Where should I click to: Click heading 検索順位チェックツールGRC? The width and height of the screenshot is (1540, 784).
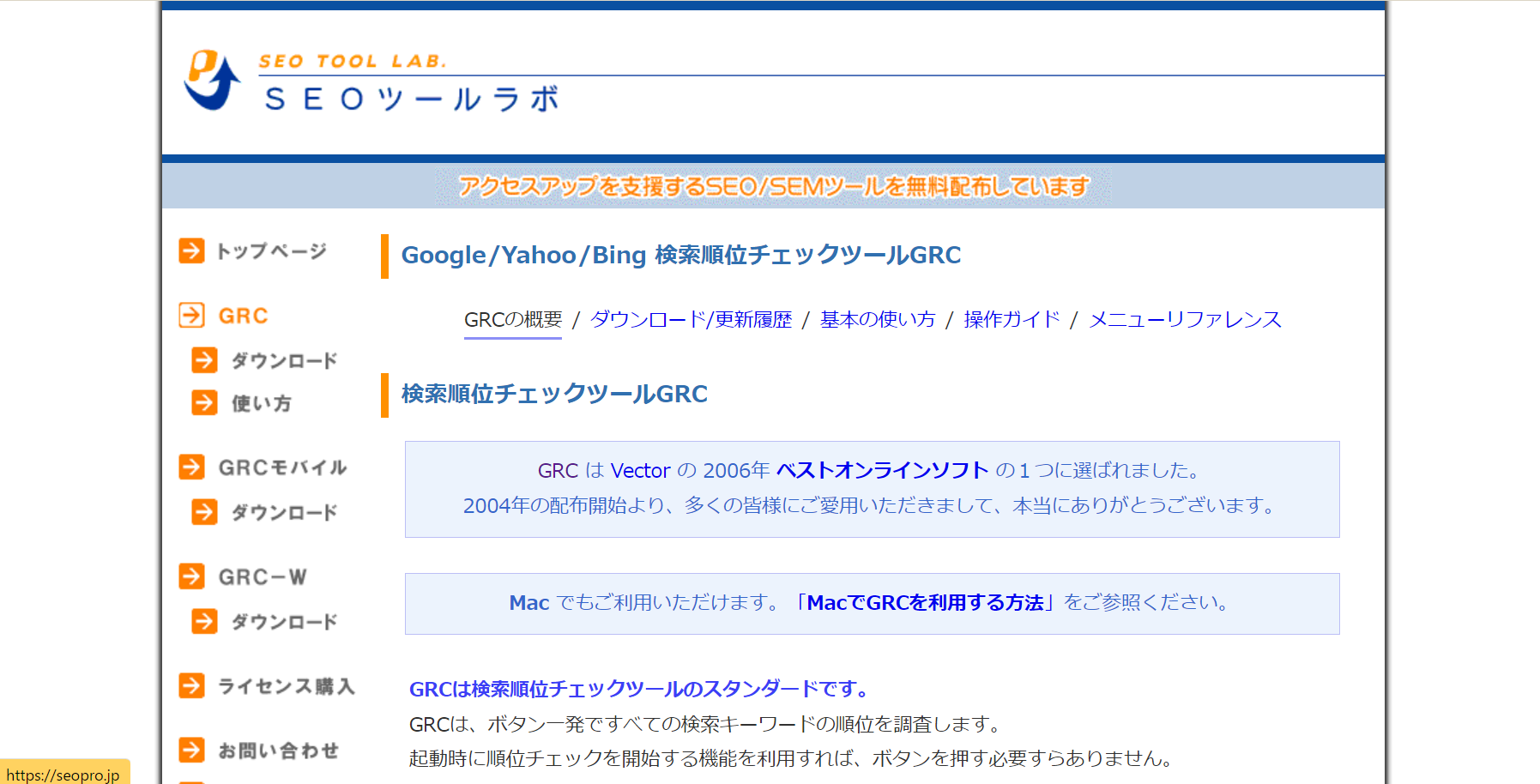point(554,395)
